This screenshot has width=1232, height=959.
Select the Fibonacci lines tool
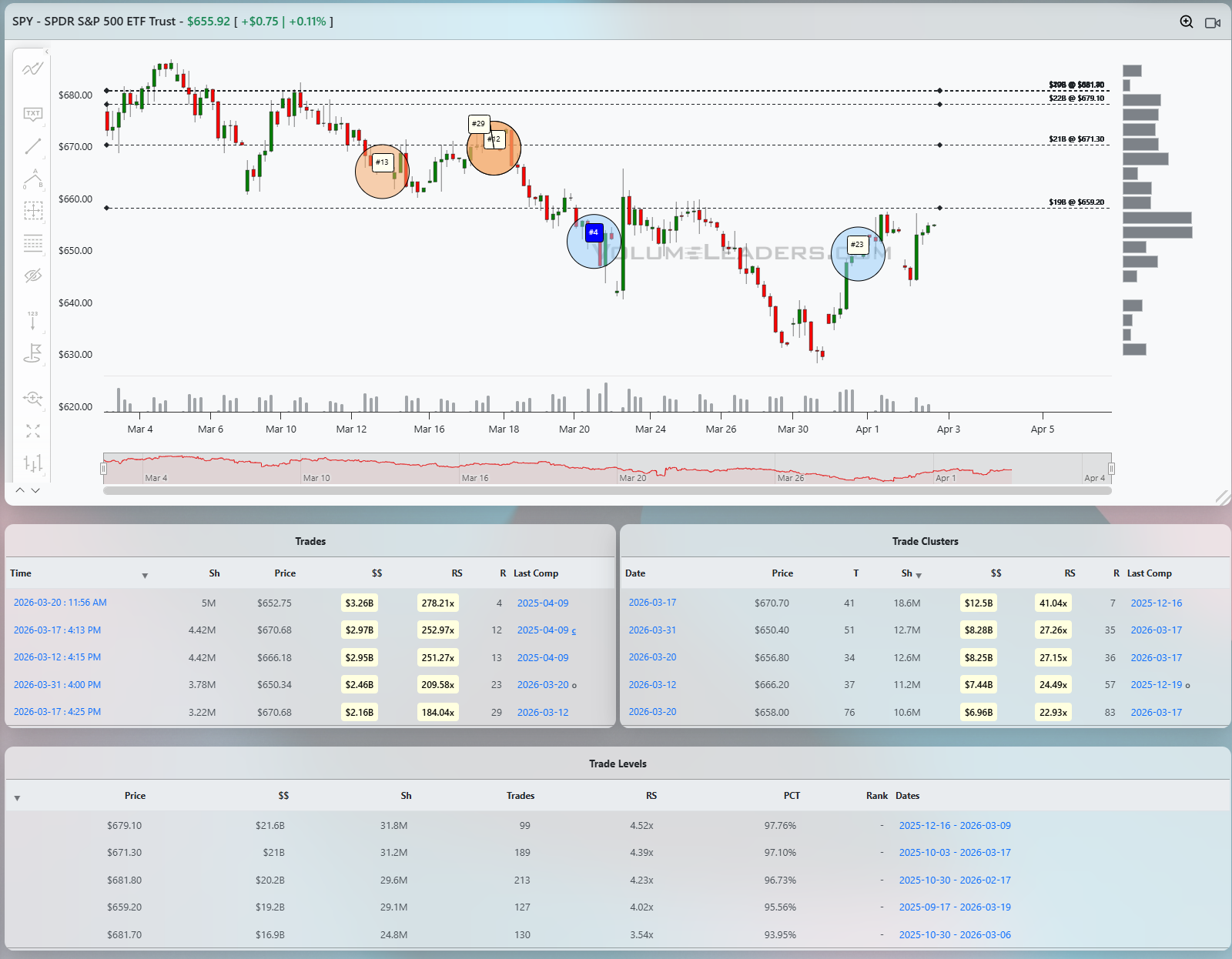pos(32,243)
